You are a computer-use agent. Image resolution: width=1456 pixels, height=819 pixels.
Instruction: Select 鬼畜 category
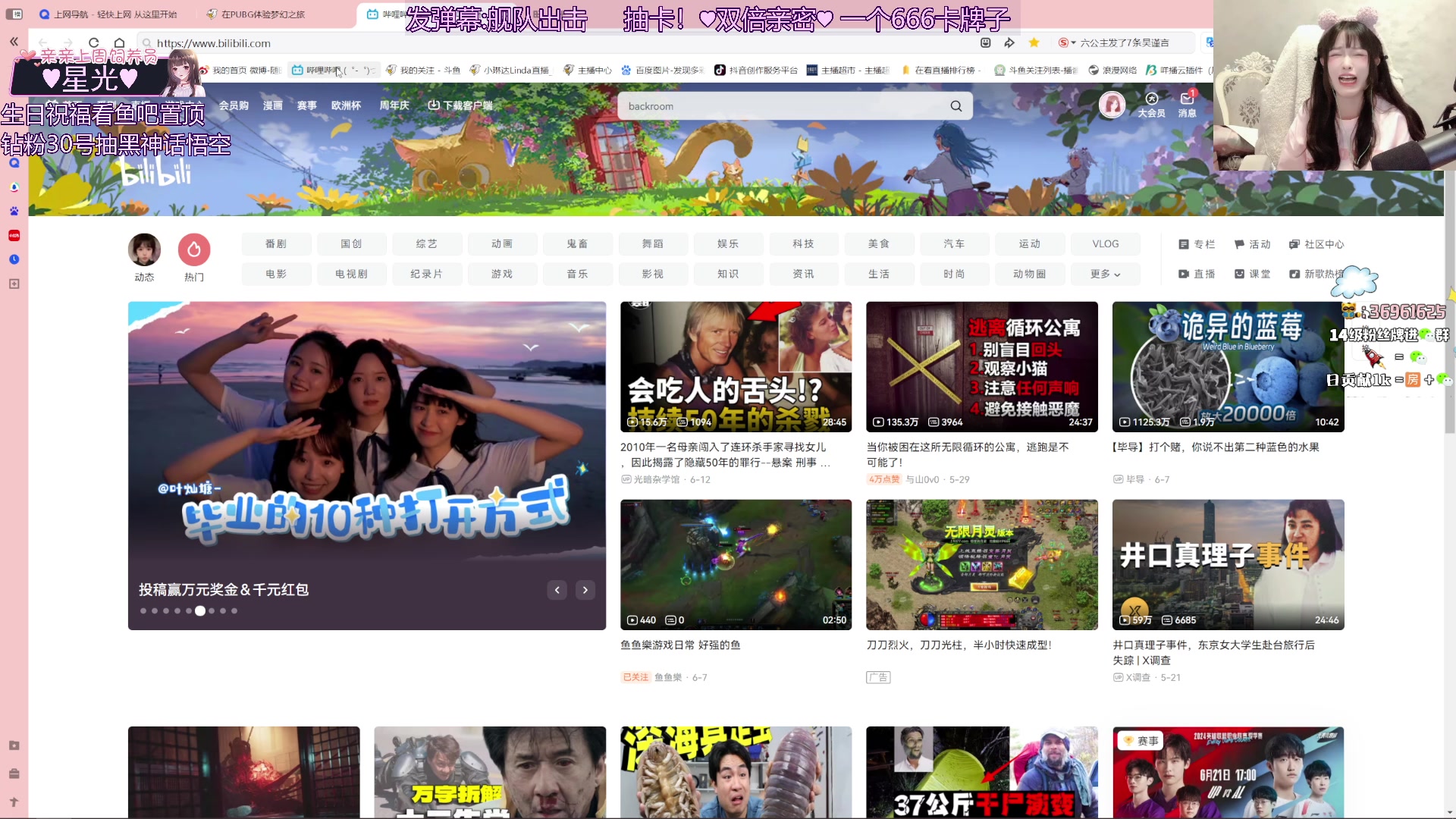tap(578, 244)
